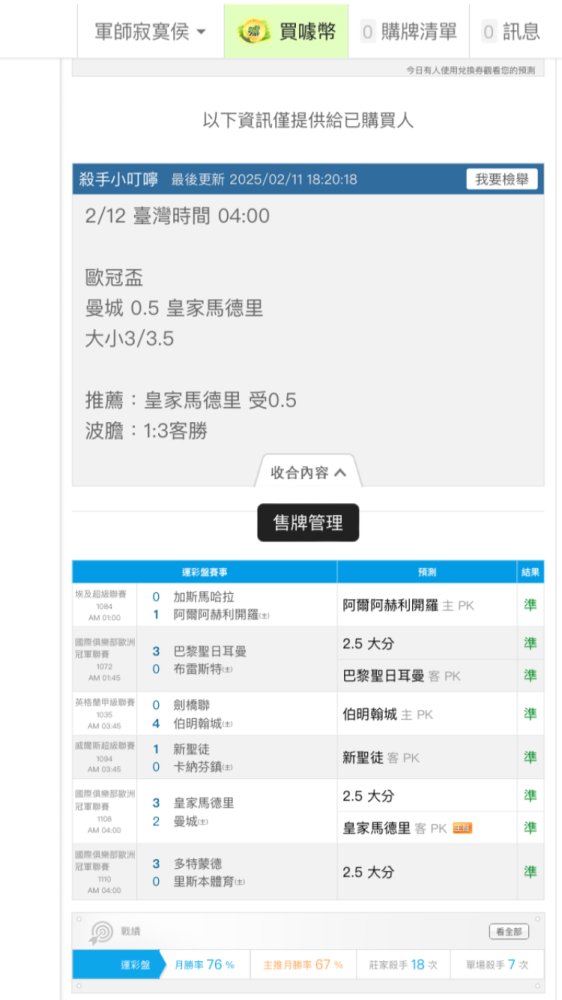This screenshot has width=562, height=1000.
Task: Open the 軍師寂寞侯 account dropdown
Action: click(151, 31)
